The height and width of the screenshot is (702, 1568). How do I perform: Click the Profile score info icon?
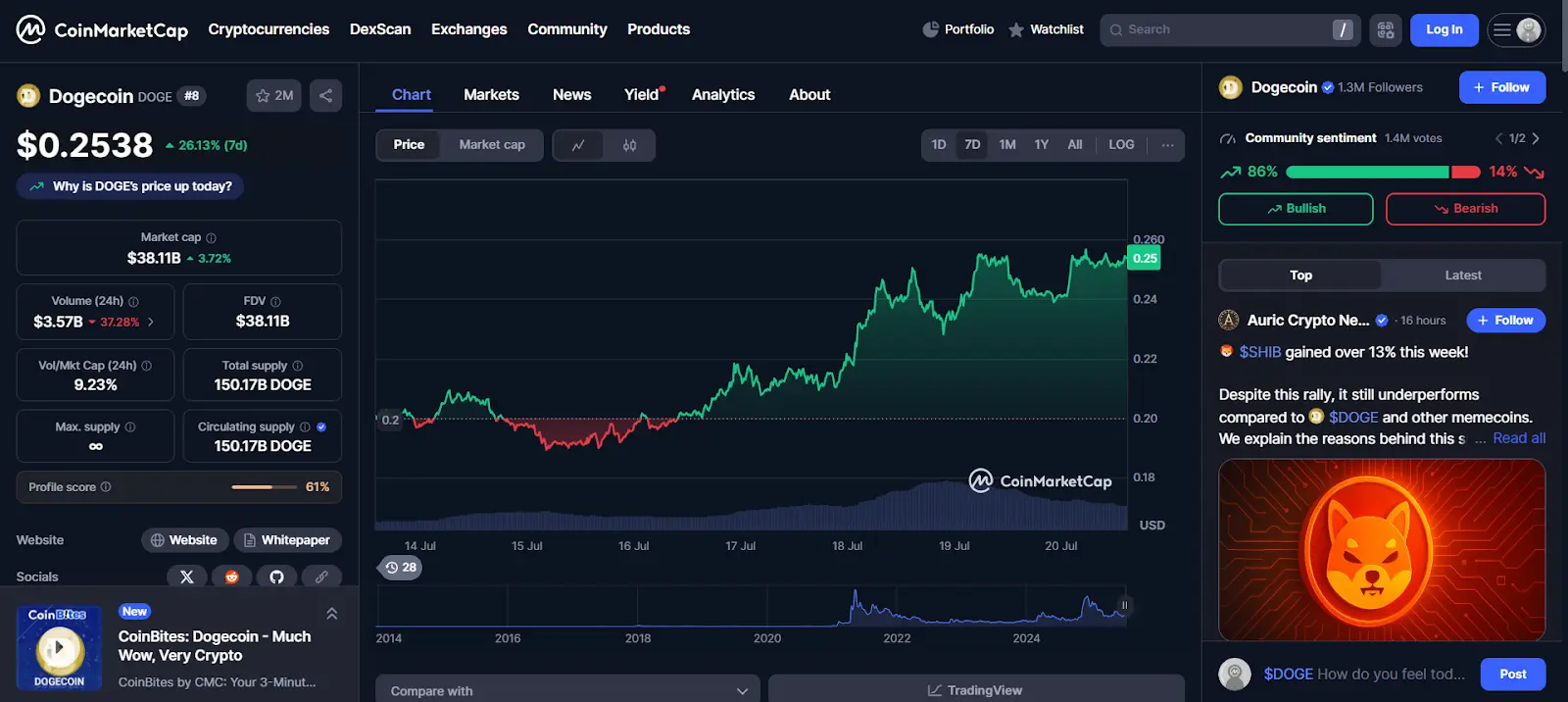[x=106, y=487]
